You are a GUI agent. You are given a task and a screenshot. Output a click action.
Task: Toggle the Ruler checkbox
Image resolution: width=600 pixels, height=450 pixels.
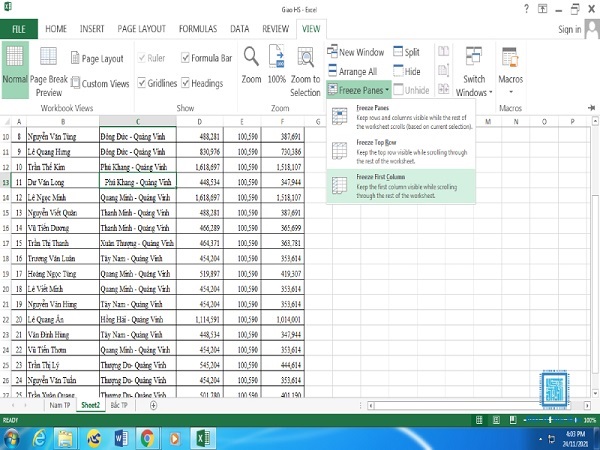point(142,58)
